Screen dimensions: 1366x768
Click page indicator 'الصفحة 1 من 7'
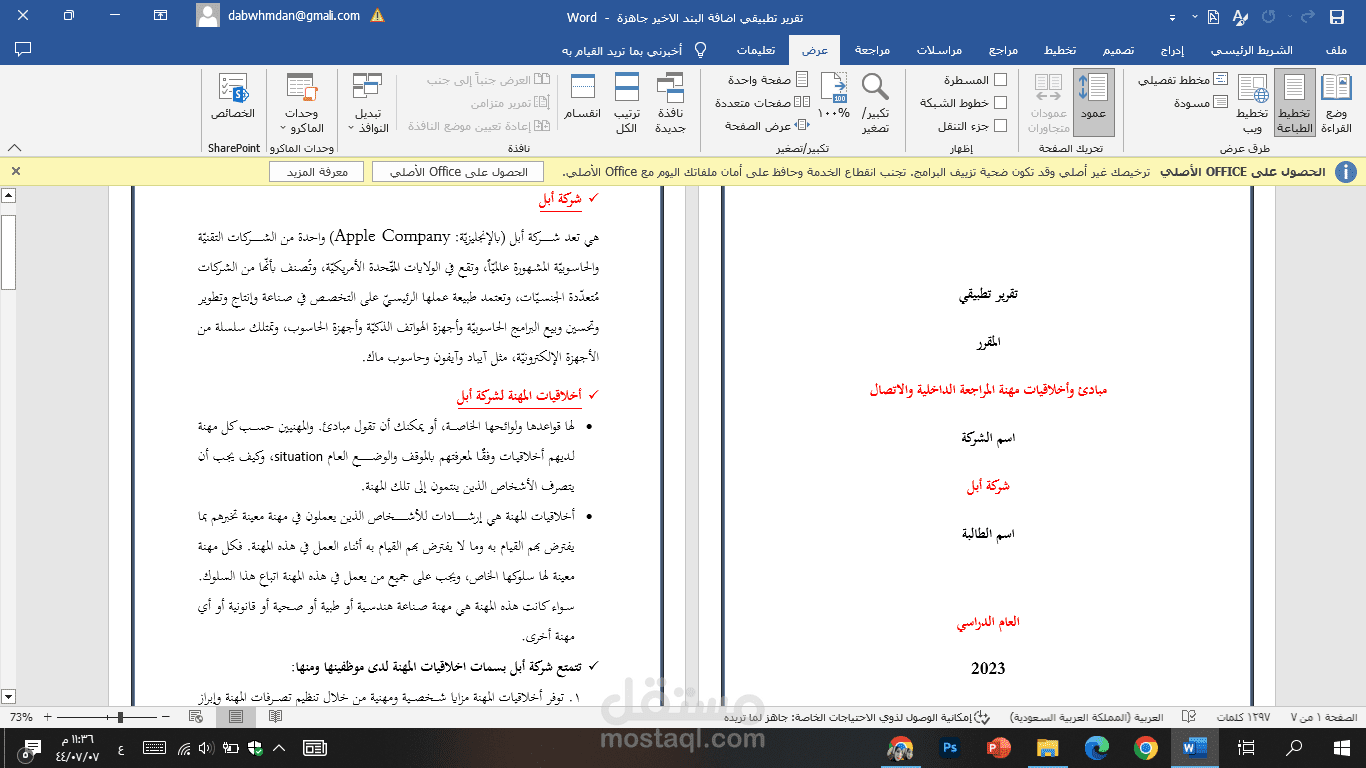coord(1323,717)
